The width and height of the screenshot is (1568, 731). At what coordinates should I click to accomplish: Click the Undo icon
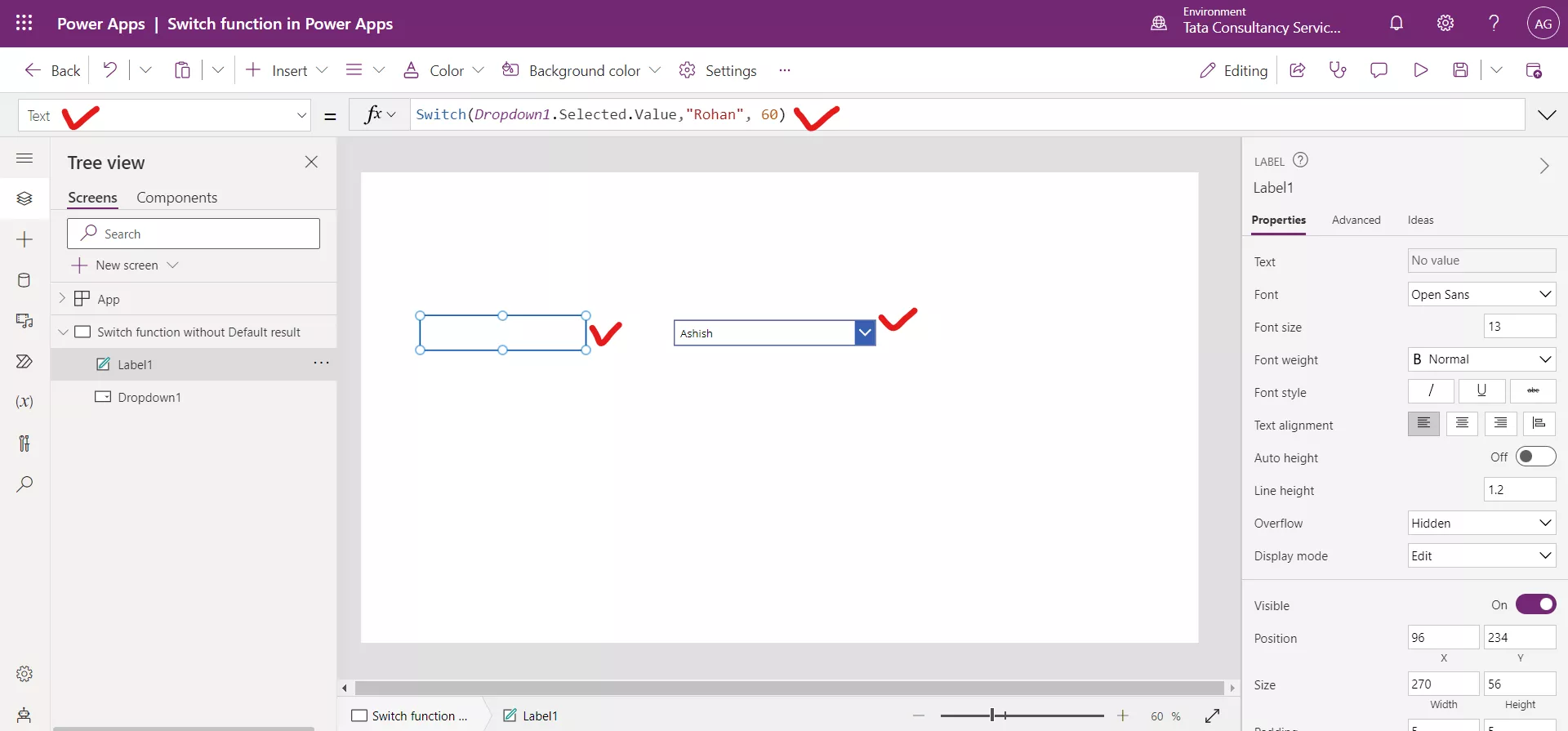pos(110,69)
